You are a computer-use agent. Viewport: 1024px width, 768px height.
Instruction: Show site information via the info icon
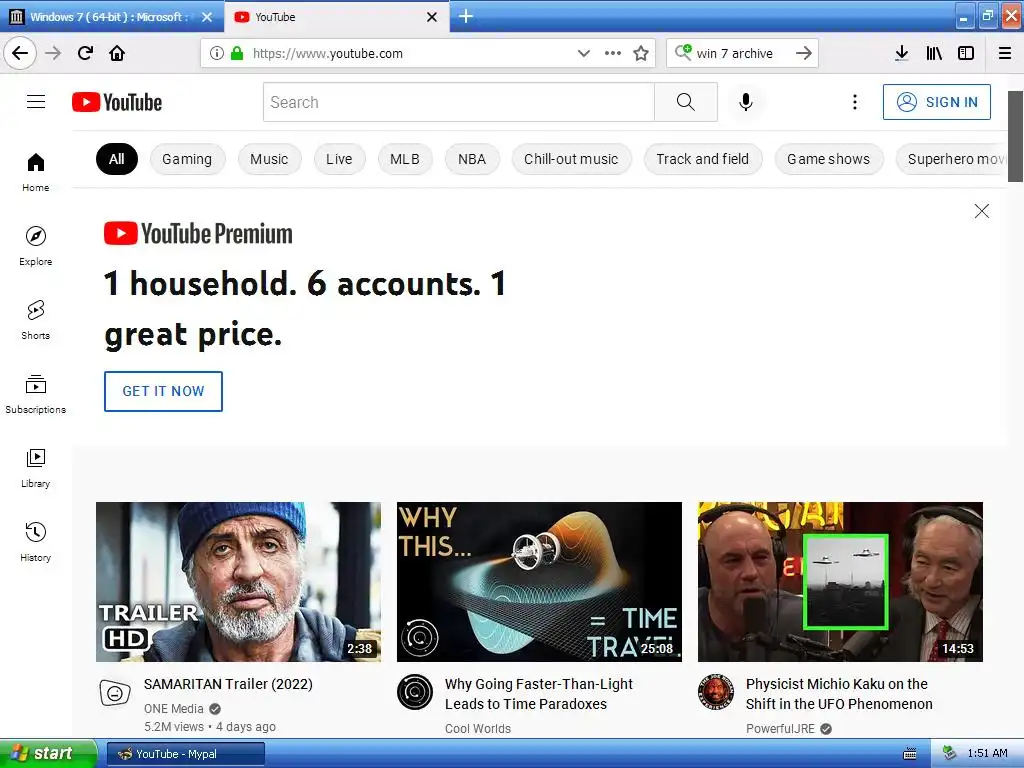pos(217,53)
